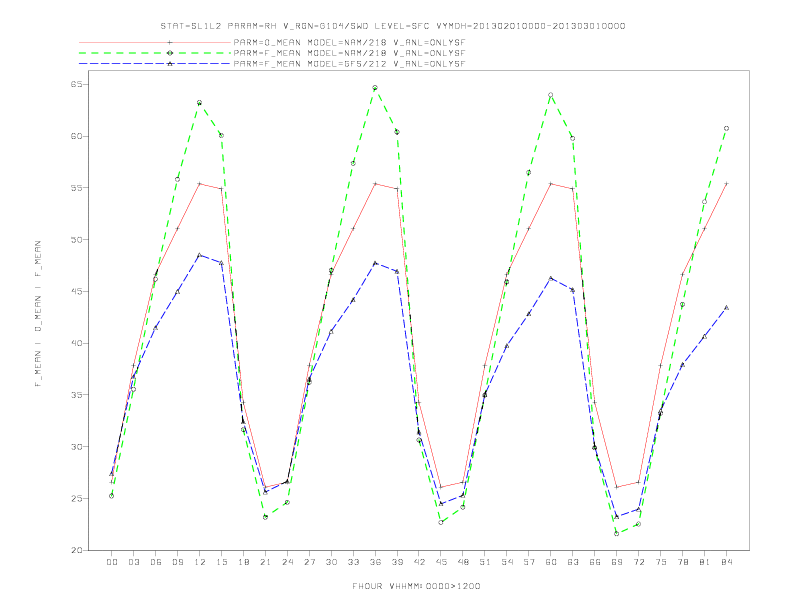Click y-axis tick value 40
The height and width of the screenshot is (612, 792).
tap(76, 343)
